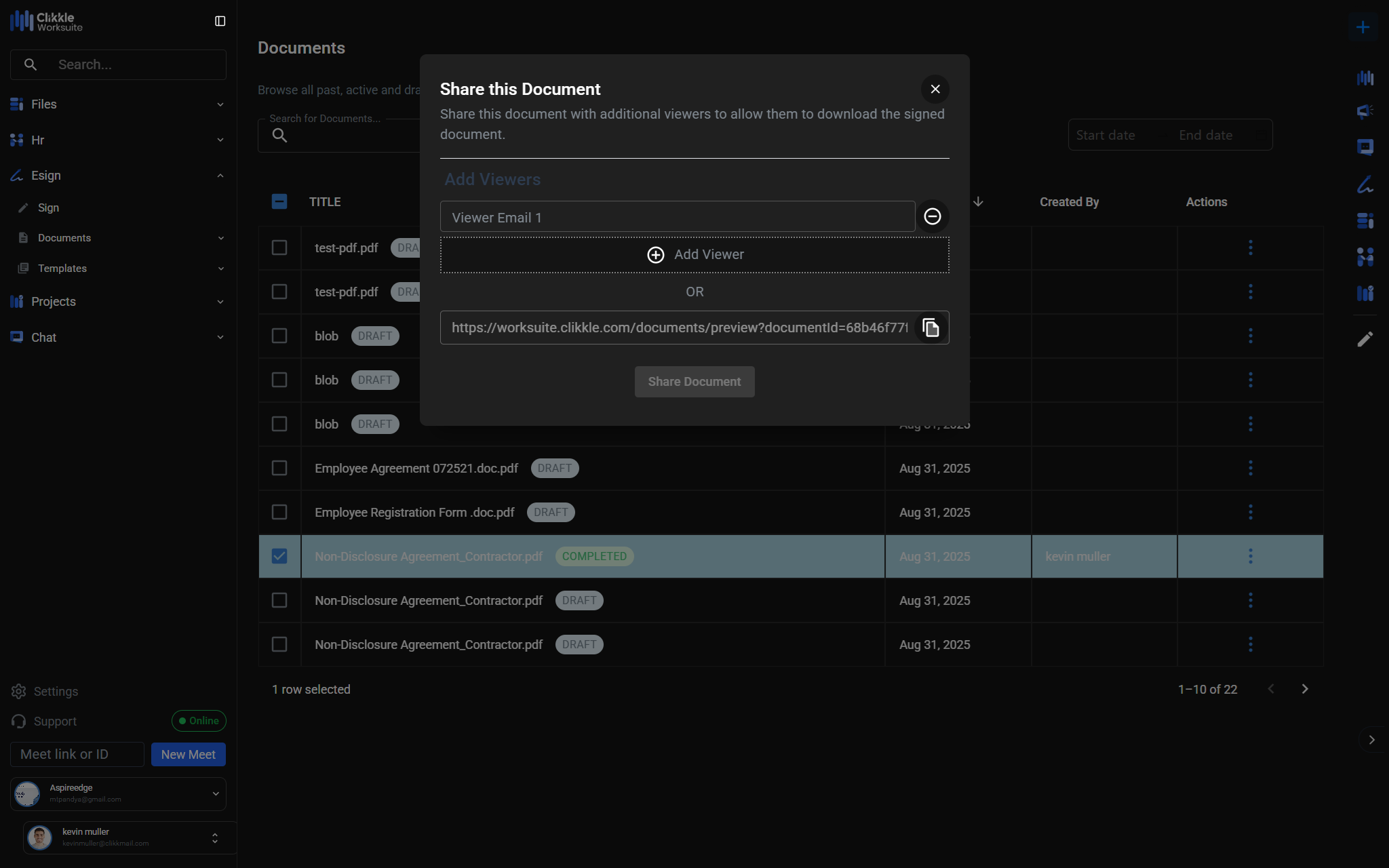Click the plus icon at top right

coord(1363,27)
